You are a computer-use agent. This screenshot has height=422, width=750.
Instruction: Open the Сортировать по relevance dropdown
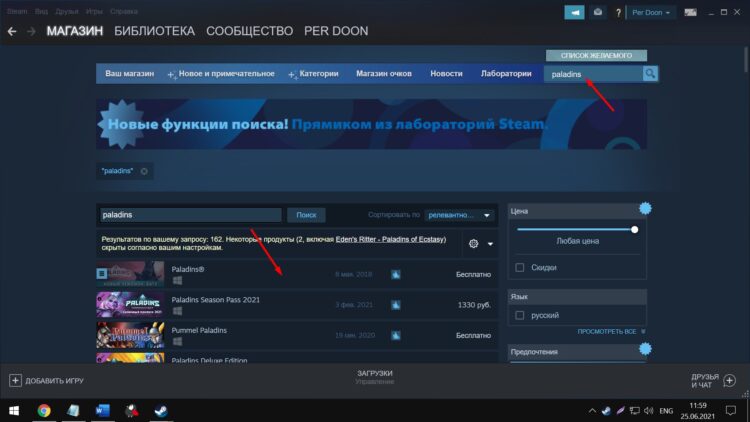[459, 215]
